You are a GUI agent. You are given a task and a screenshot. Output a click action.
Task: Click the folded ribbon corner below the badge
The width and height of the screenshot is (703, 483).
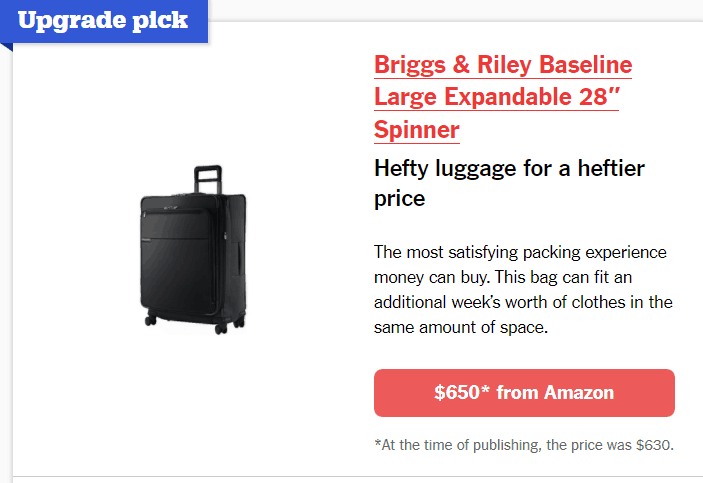(6, 46)
